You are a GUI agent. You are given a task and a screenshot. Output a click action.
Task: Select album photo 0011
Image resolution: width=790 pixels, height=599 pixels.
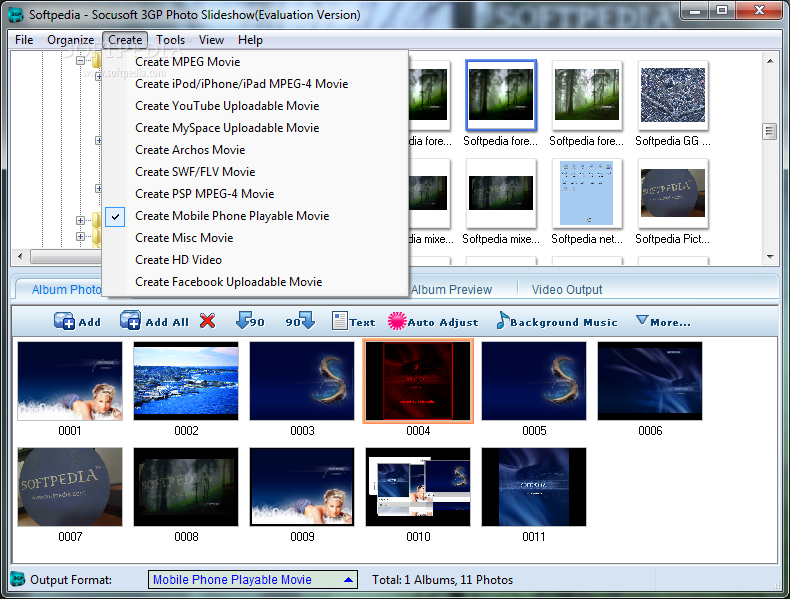click(534, 487)
